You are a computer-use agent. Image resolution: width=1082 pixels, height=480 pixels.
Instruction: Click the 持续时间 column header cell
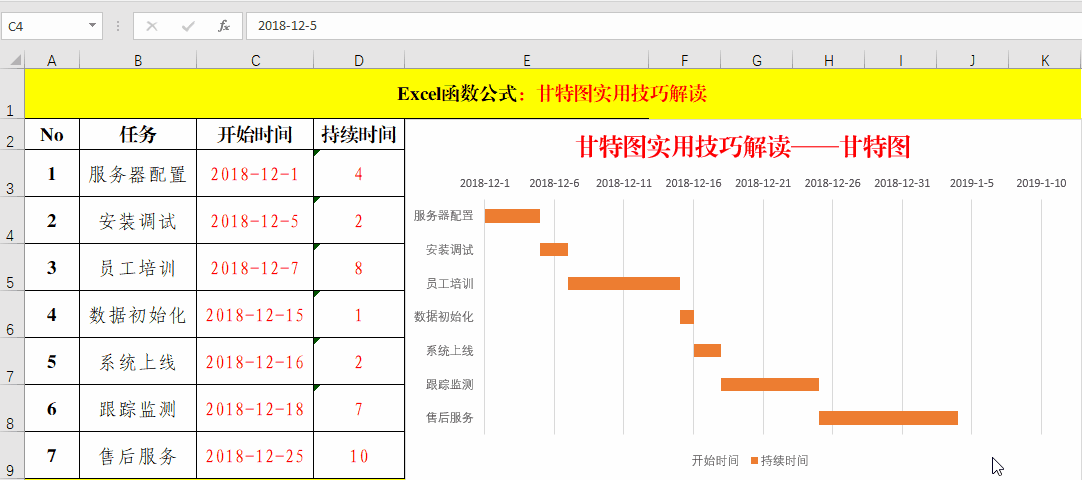click(x=358, y=134)
